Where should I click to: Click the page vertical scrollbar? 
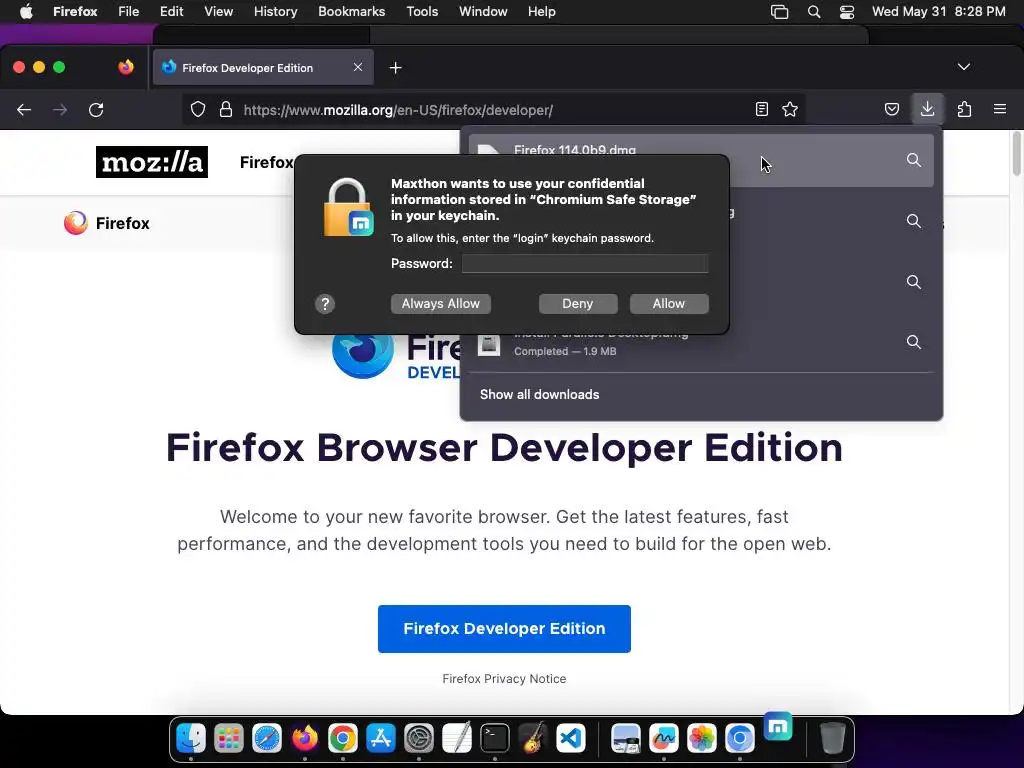(x=1016, y=153)
